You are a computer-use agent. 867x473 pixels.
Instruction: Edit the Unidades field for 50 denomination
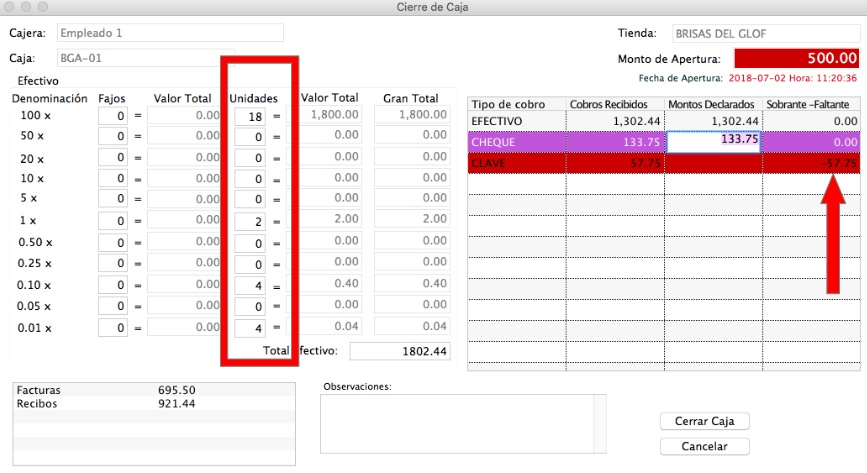[249, 137]
